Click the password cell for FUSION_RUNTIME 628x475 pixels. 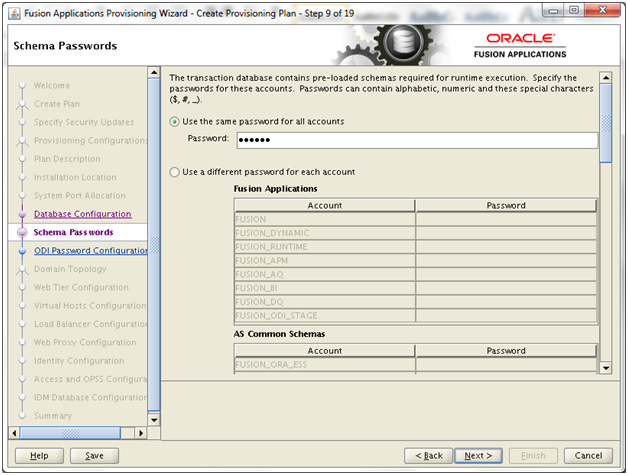tap(506, 247)
